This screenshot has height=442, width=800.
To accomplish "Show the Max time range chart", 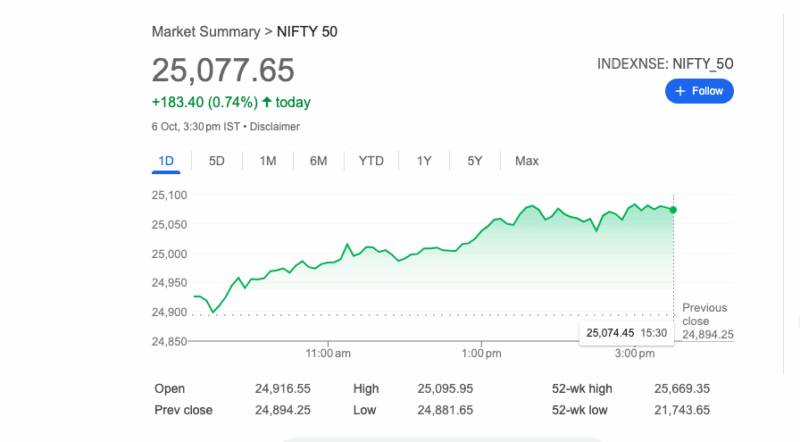I will pos(526,161).
